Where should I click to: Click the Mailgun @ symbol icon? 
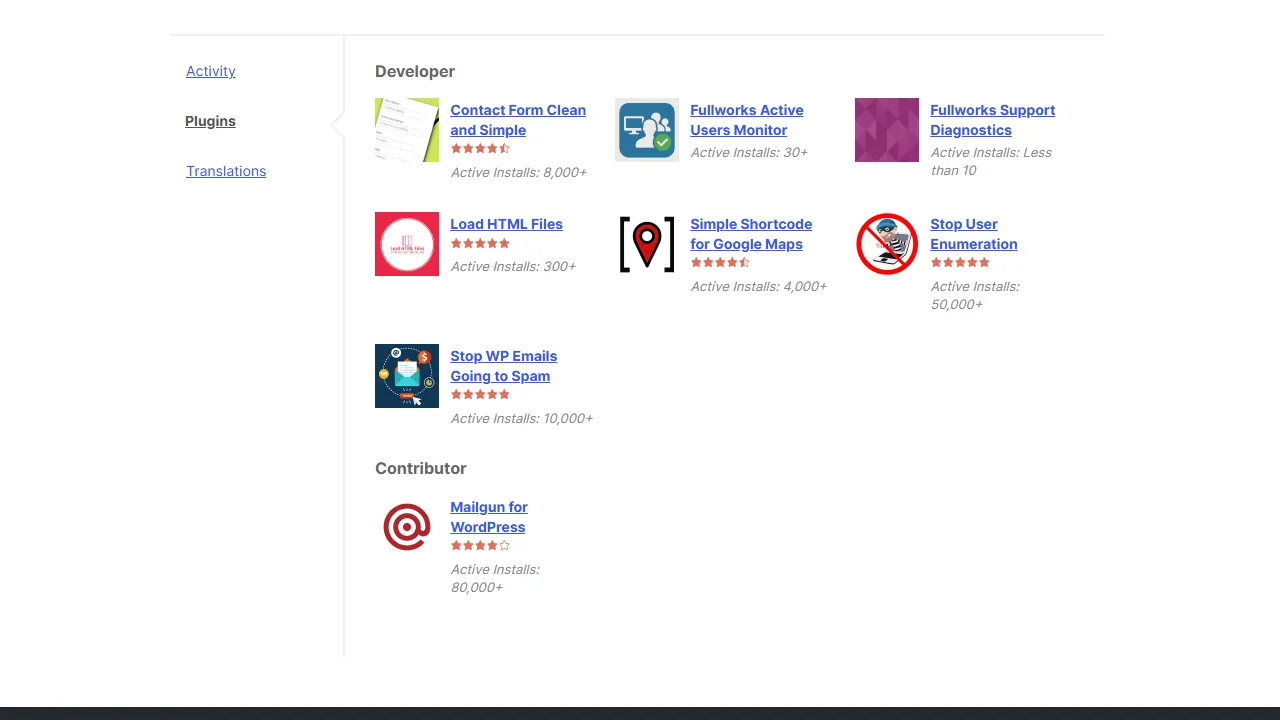click(x=406, y=526)
